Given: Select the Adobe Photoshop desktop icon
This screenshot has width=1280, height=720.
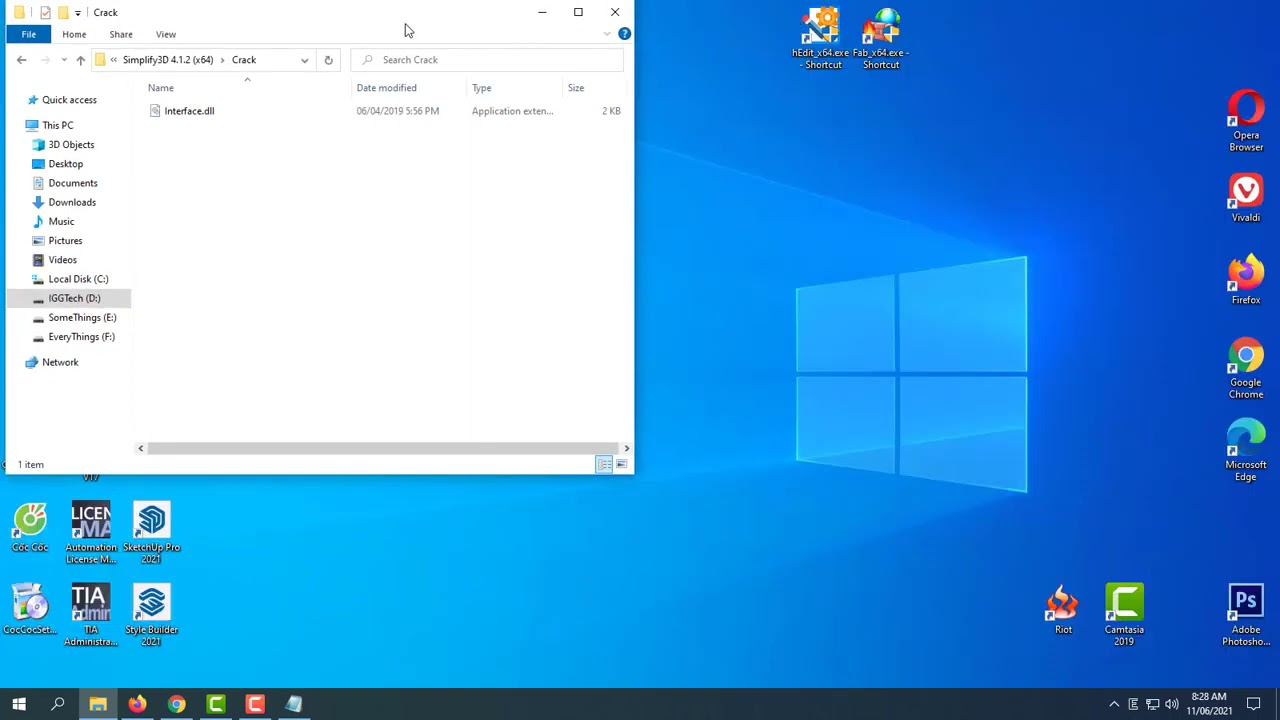Looking at the screenshot, I should point(1246,616).
